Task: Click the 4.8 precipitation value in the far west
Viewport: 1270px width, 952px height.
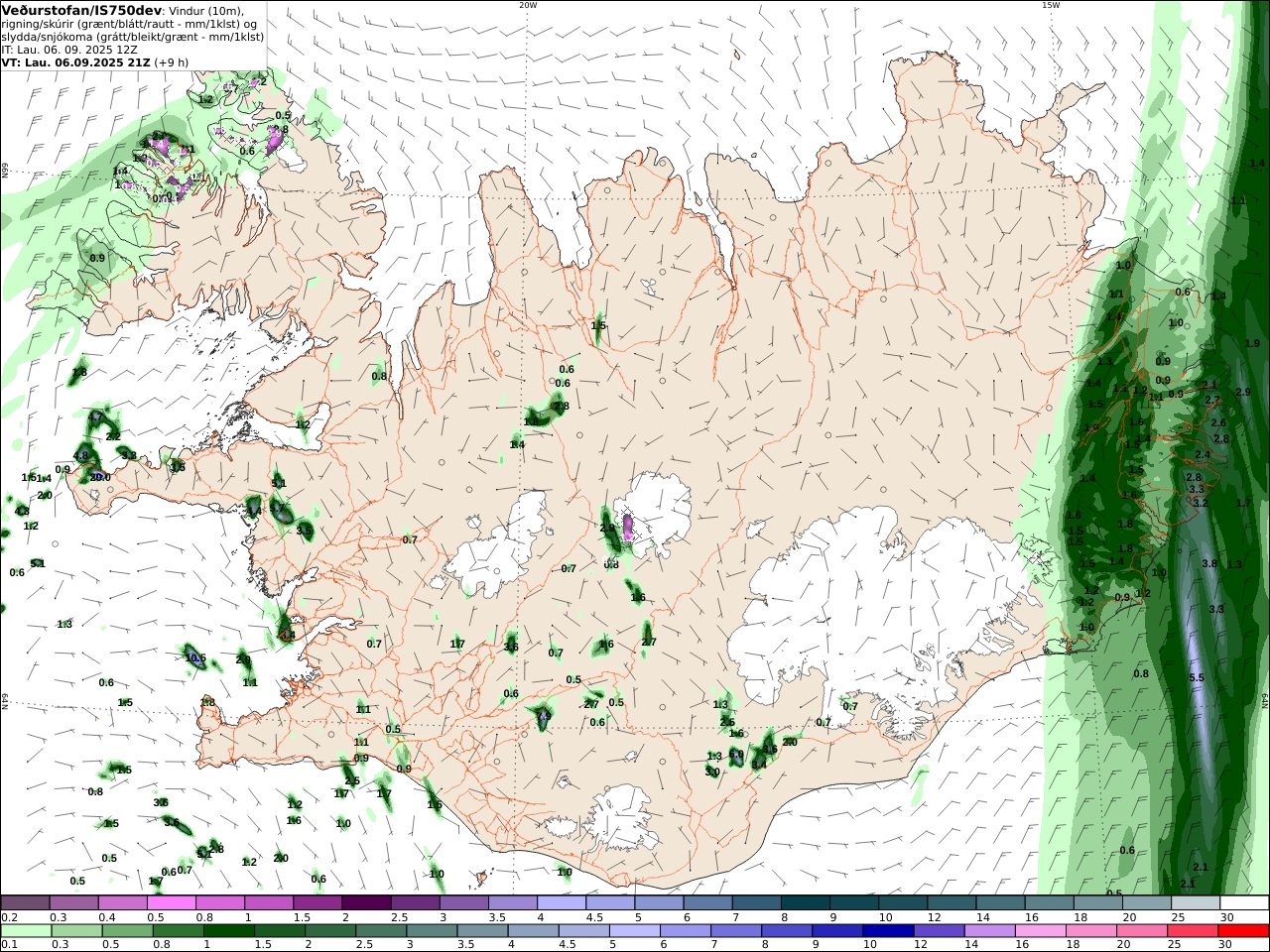Action: [81, 456]
